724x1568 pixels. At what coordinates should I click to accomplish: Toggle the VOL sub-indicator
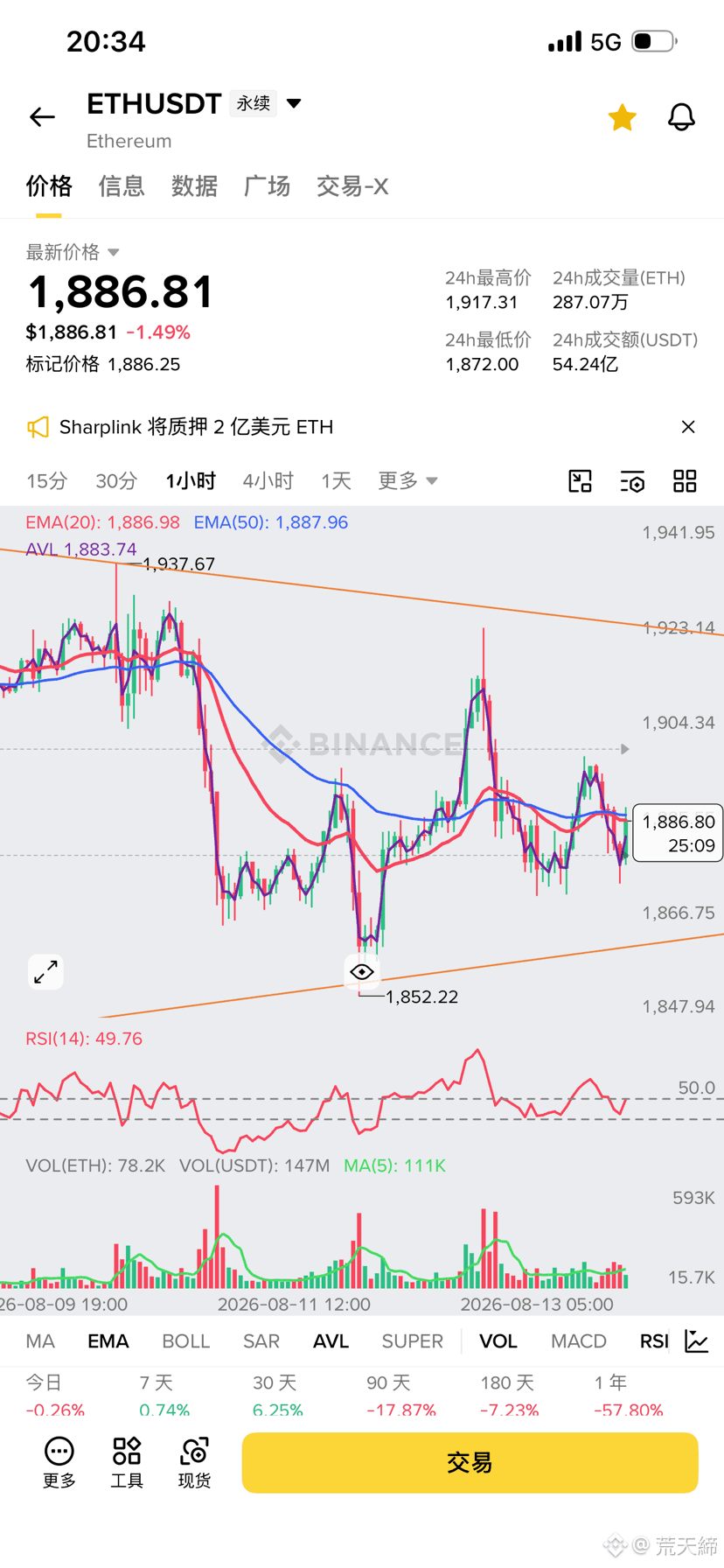[498, 1341]
